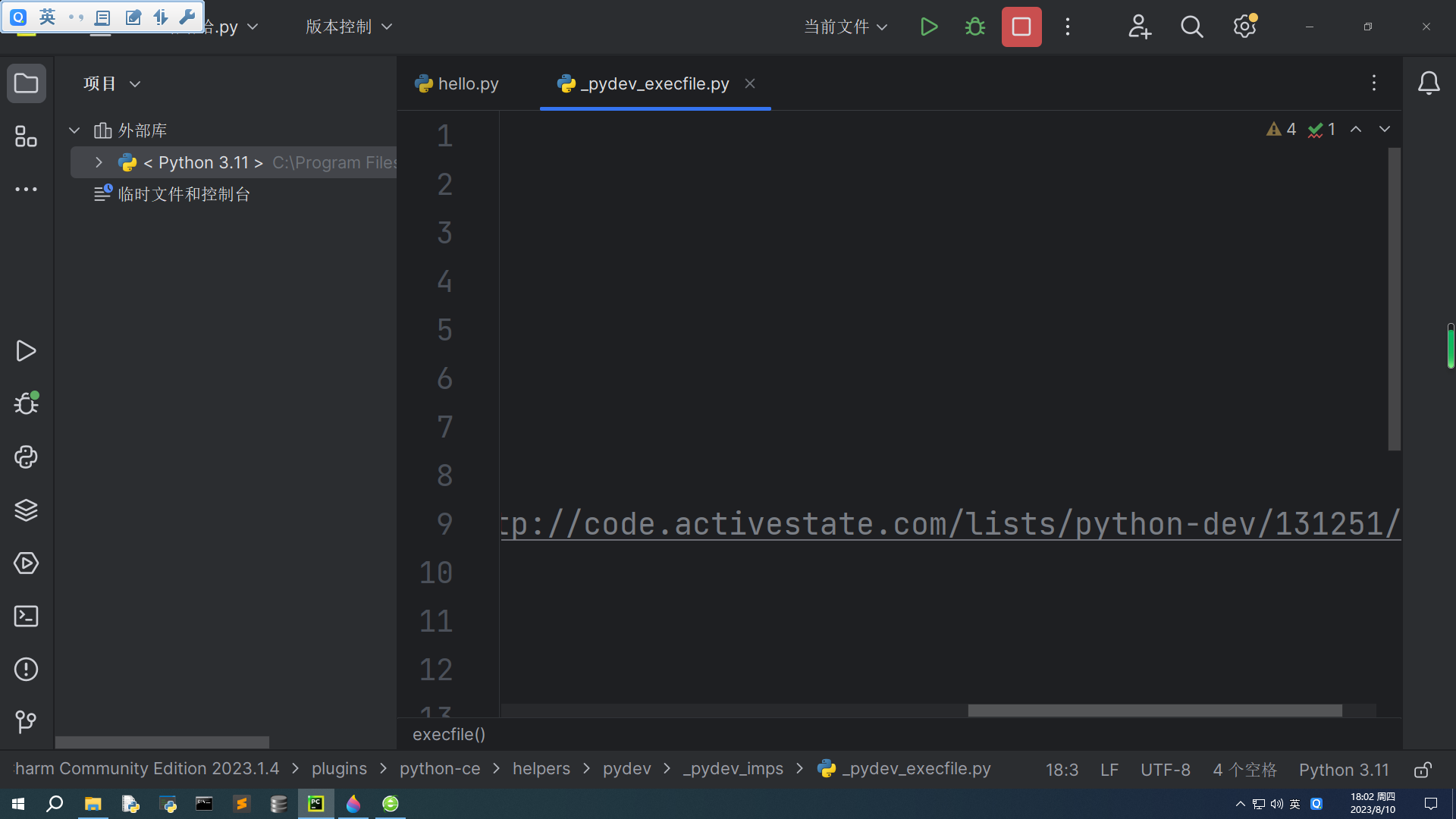Click the plugins breadcrumb in the navigation bar
Screen dimensions: 1456x819
pyautogui.click(x=339, y=769)
